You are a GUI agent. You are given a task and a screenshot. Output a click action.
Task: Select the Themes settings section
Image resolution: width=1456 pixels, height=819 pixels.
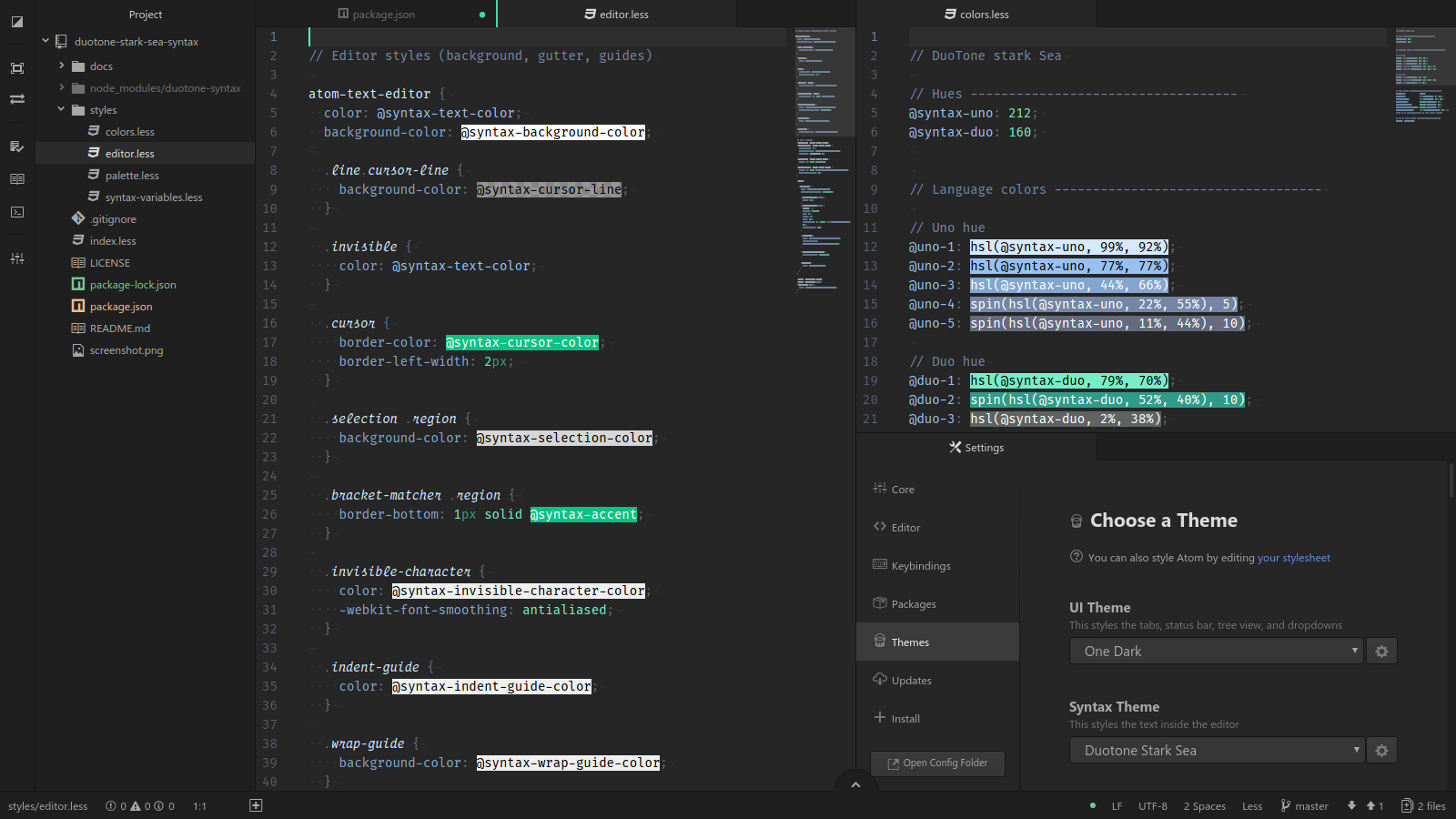click(x=937, y=642)
